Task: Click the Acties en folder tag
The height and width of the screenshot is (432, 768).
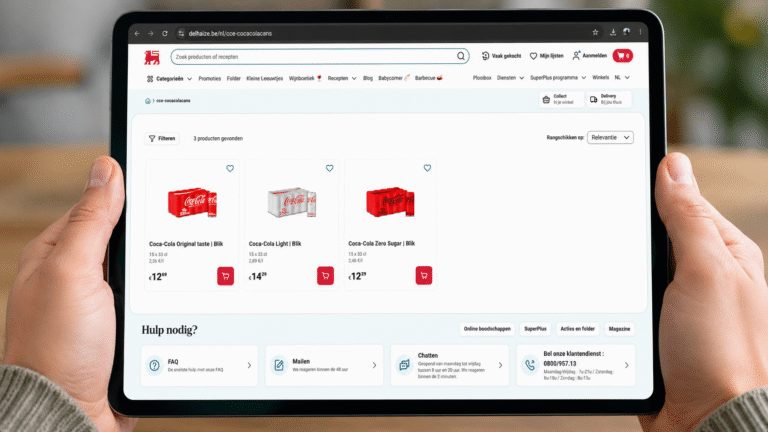Action: [577, 329]
